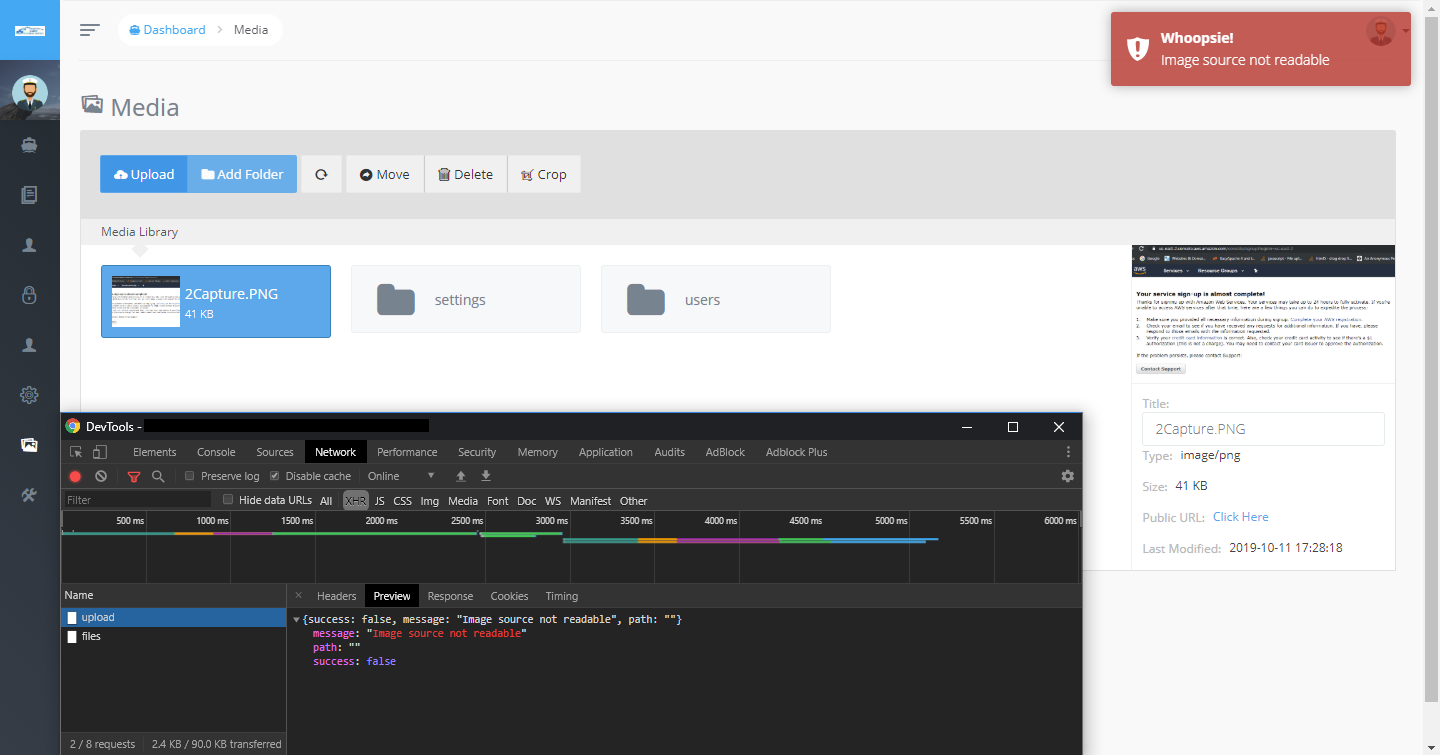The height and width of the screenshot is (755, 1440).
Task: Click the admin profile picture in sidebar
Action: point(30,93)
